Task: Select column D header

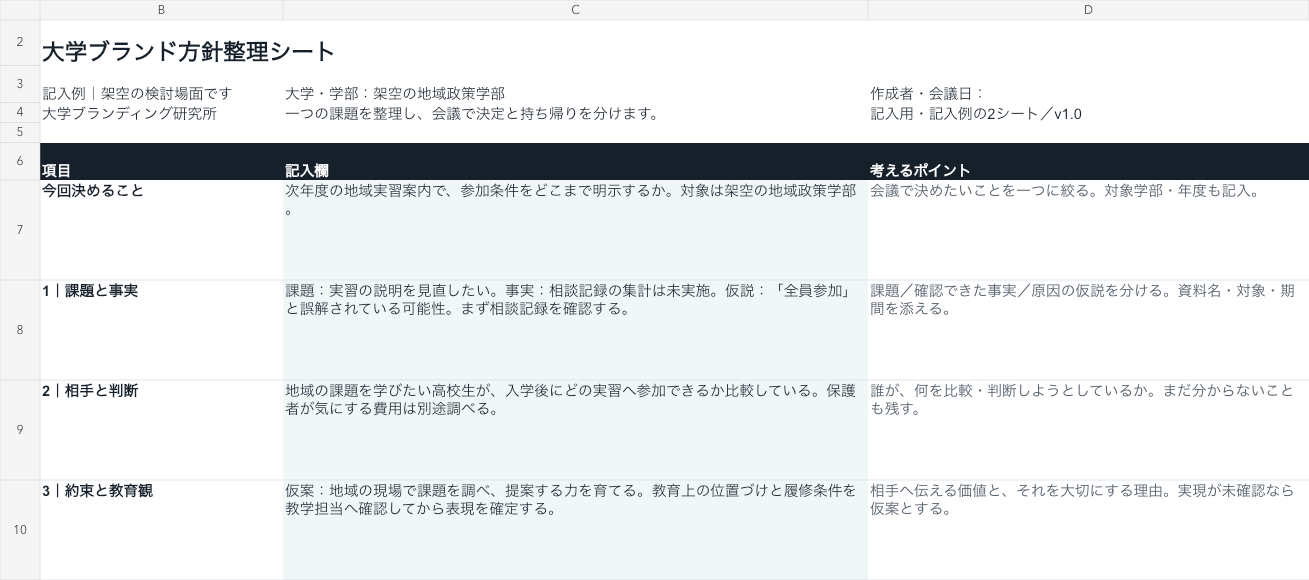Action: (1088, 10)
